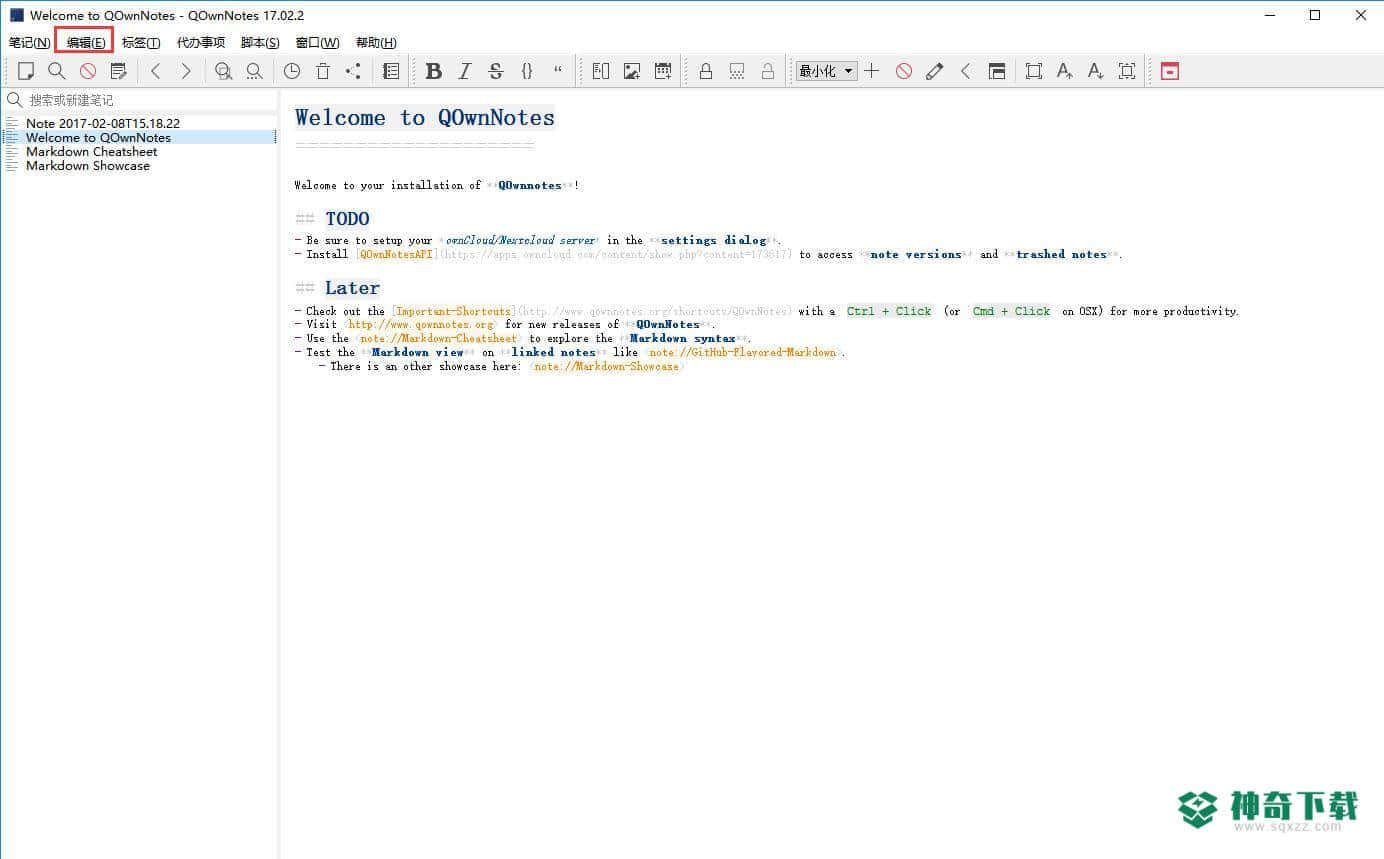Switch to previous workspace arrow beside pencil
Image resolution: width=1384 pixels, height=859 pixels.
965,71
